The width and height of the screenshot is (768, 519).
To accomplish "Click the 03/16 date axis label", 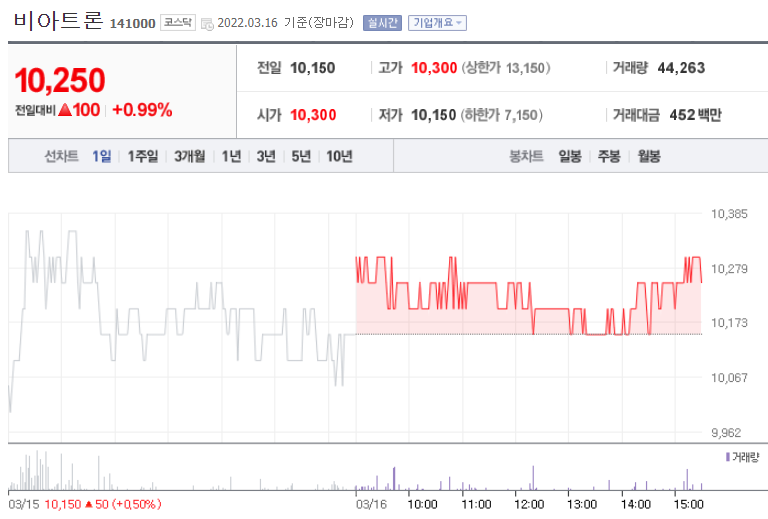I will [x=372, y=504].
